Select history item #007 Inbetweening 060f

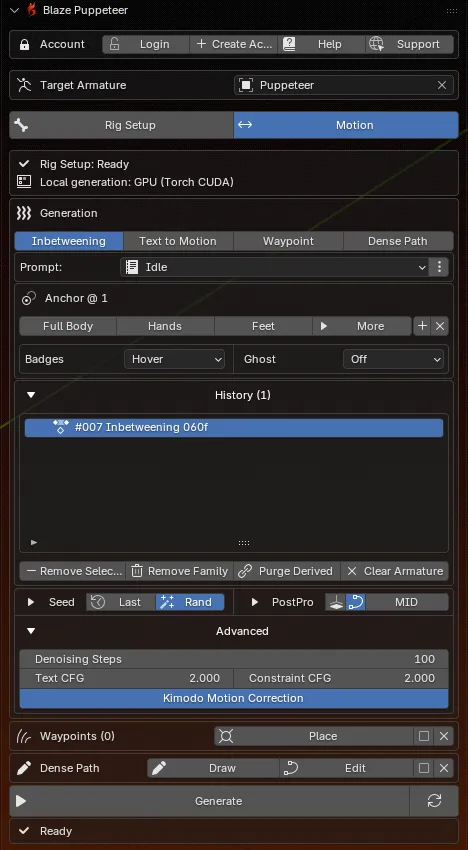(x=234, y=428)
